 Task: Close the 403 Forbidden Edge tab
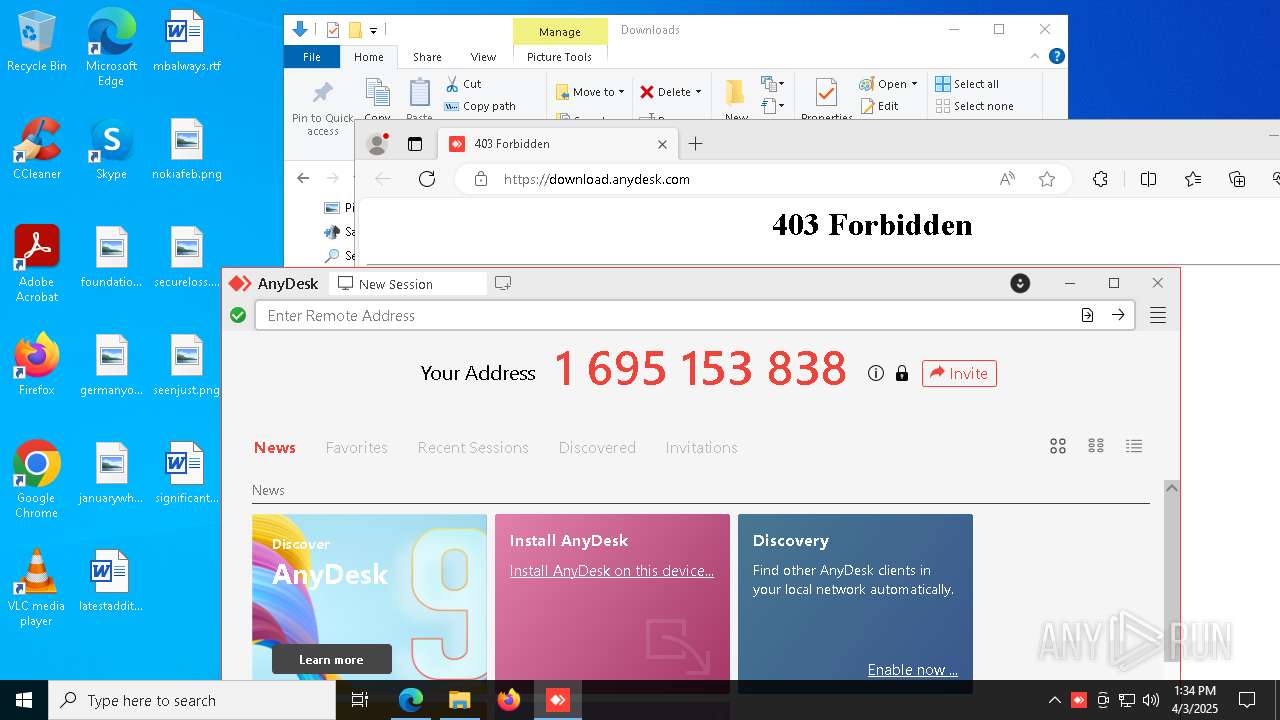662,144
